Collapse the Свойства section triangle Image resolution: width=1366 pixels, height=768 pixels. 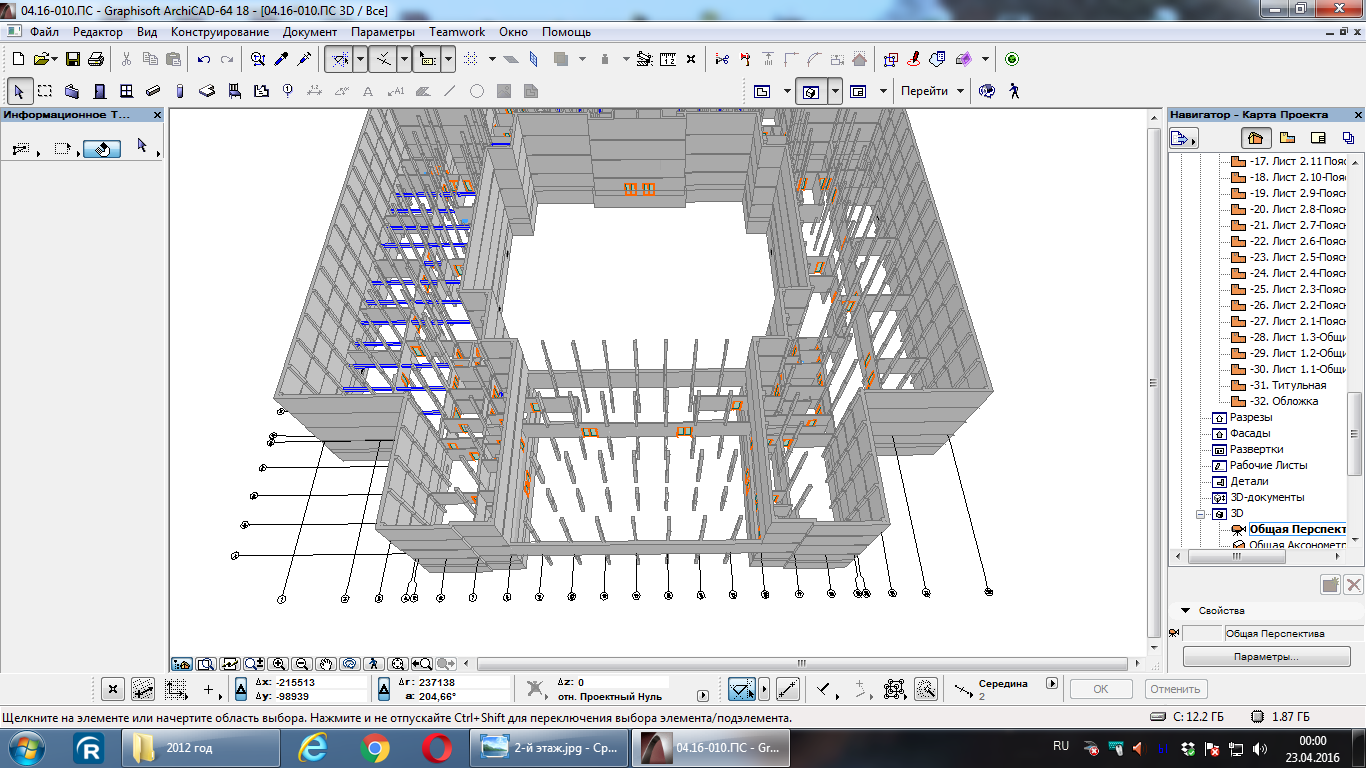(x=1186, y=610)
